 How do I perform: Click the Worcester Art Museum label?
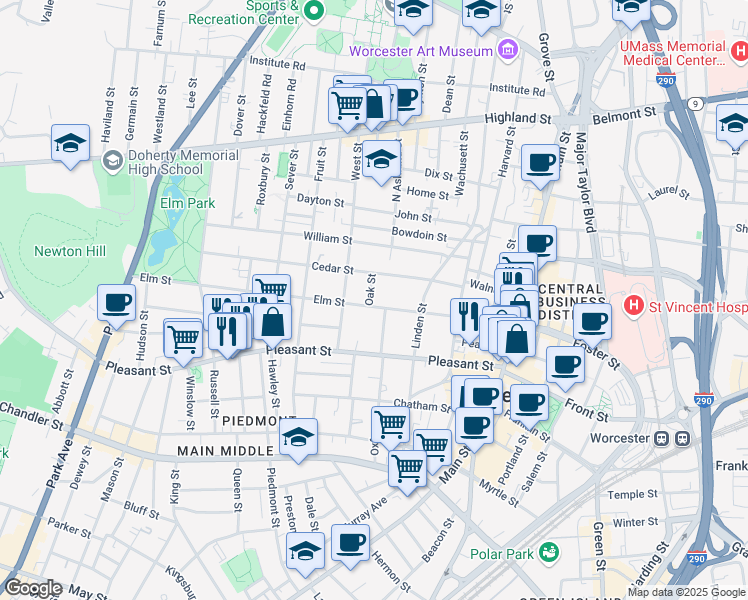click(x=421, y=51)
